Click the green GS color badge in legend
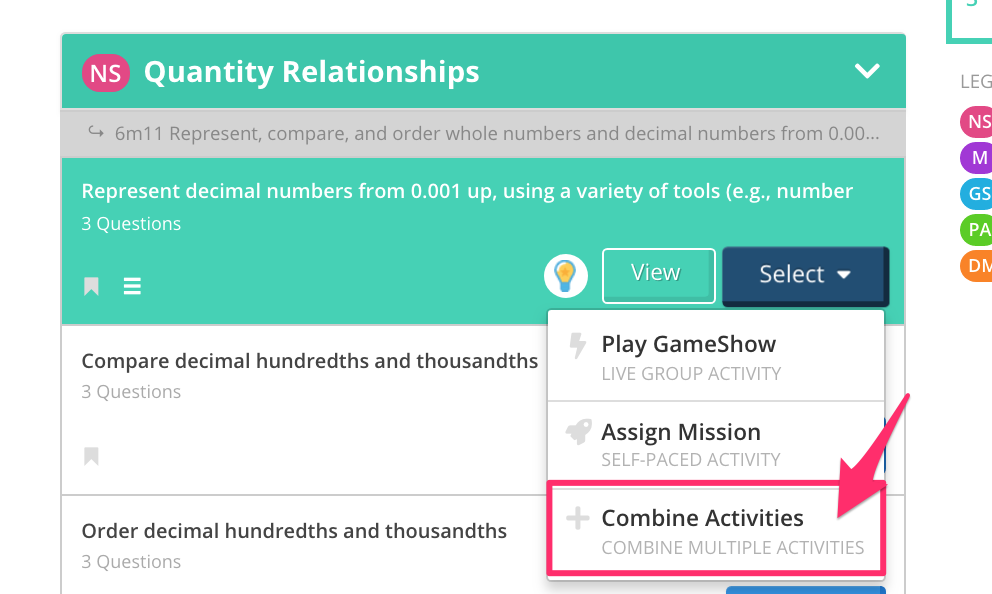992x594 pixels. tap(975, 194)
